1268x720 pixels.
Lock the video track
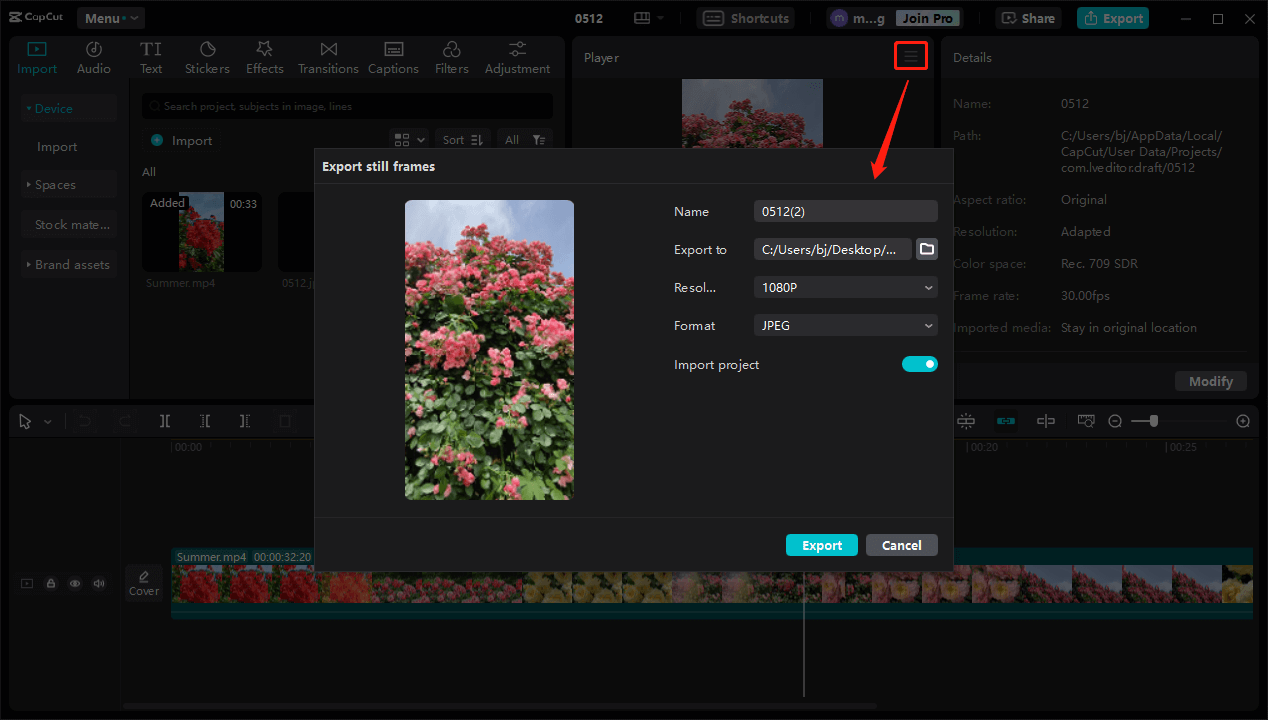click(51, 583)
